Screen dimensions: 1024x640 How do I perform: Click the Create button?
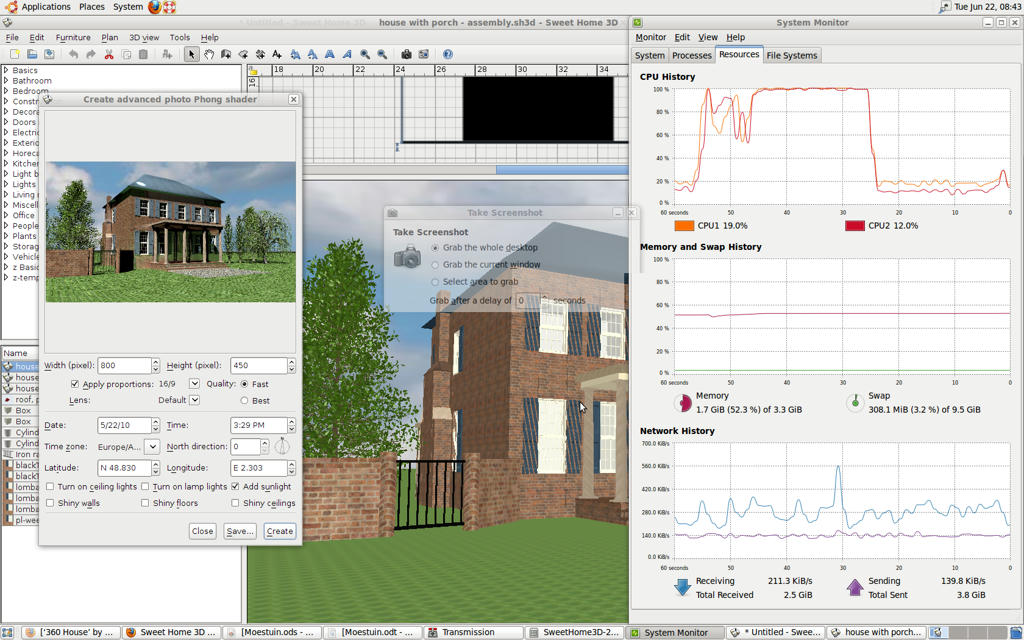click(280, 531)
